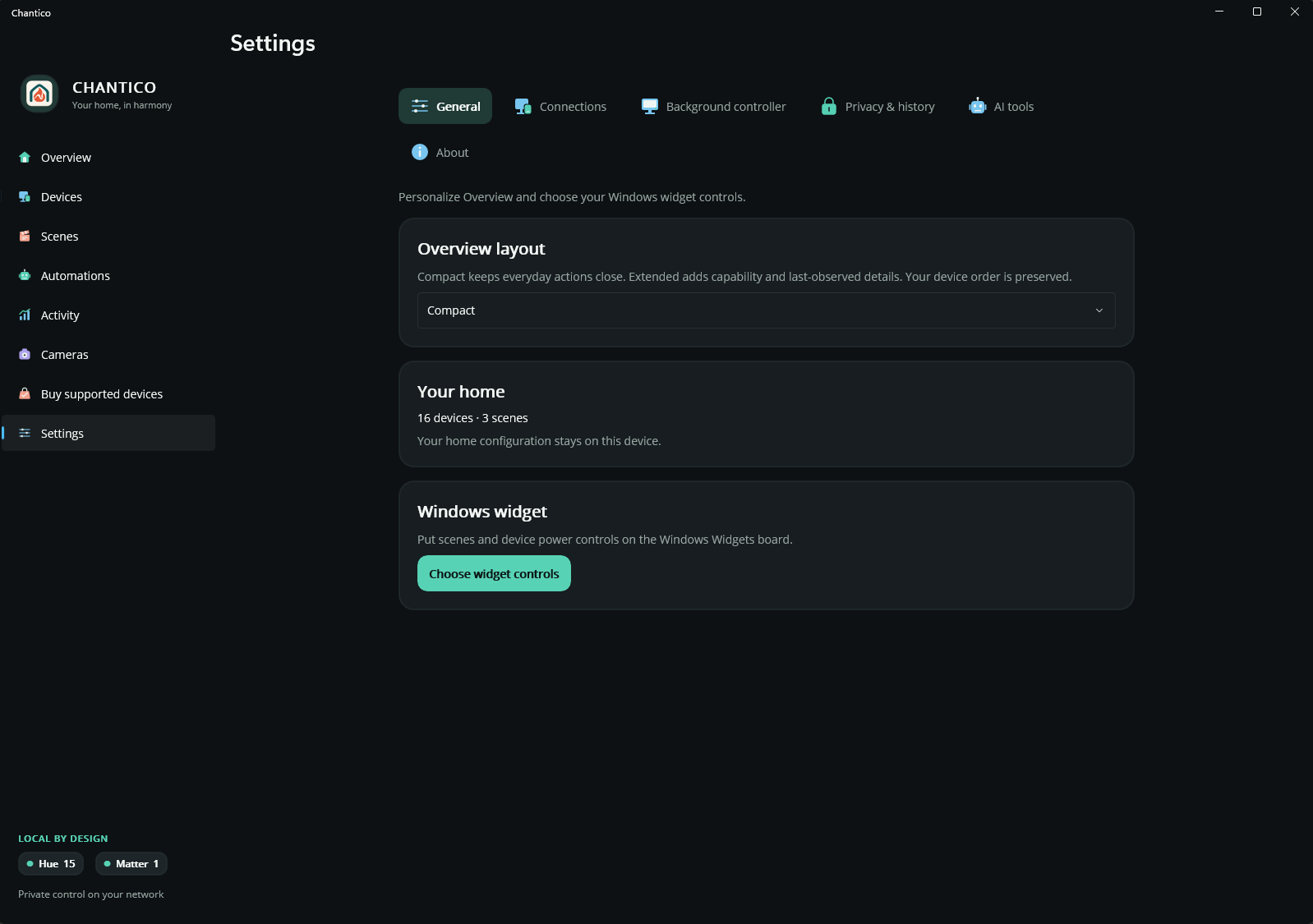This screenshot has width=1313, height=924.
Task: Go to Scenes in the sidebar
Action: pyautogui.click(x=108, y=237)
